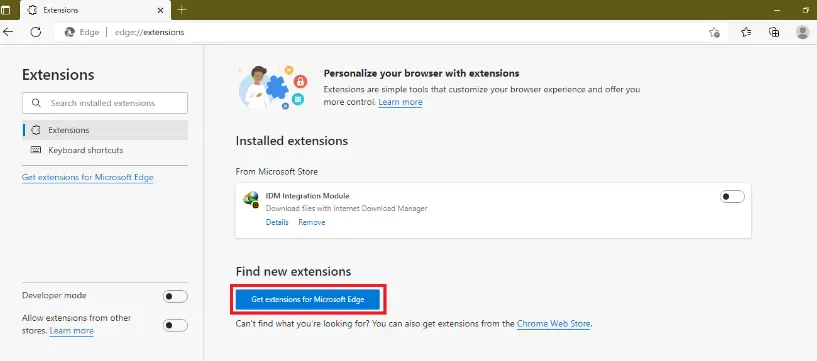Add this page to favorites star
The image size is (817, 361).
pyautogui.click(x=714, y=32)
